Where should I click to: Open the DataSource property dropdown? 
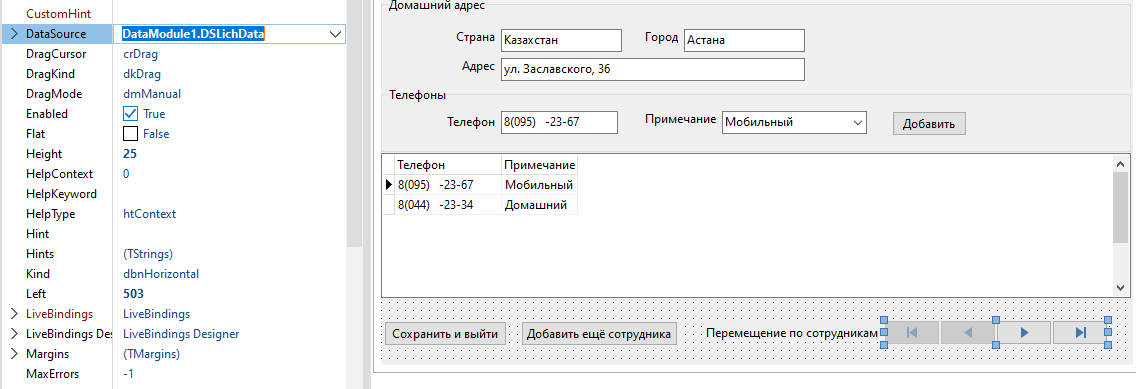click(x=335, y=34)
